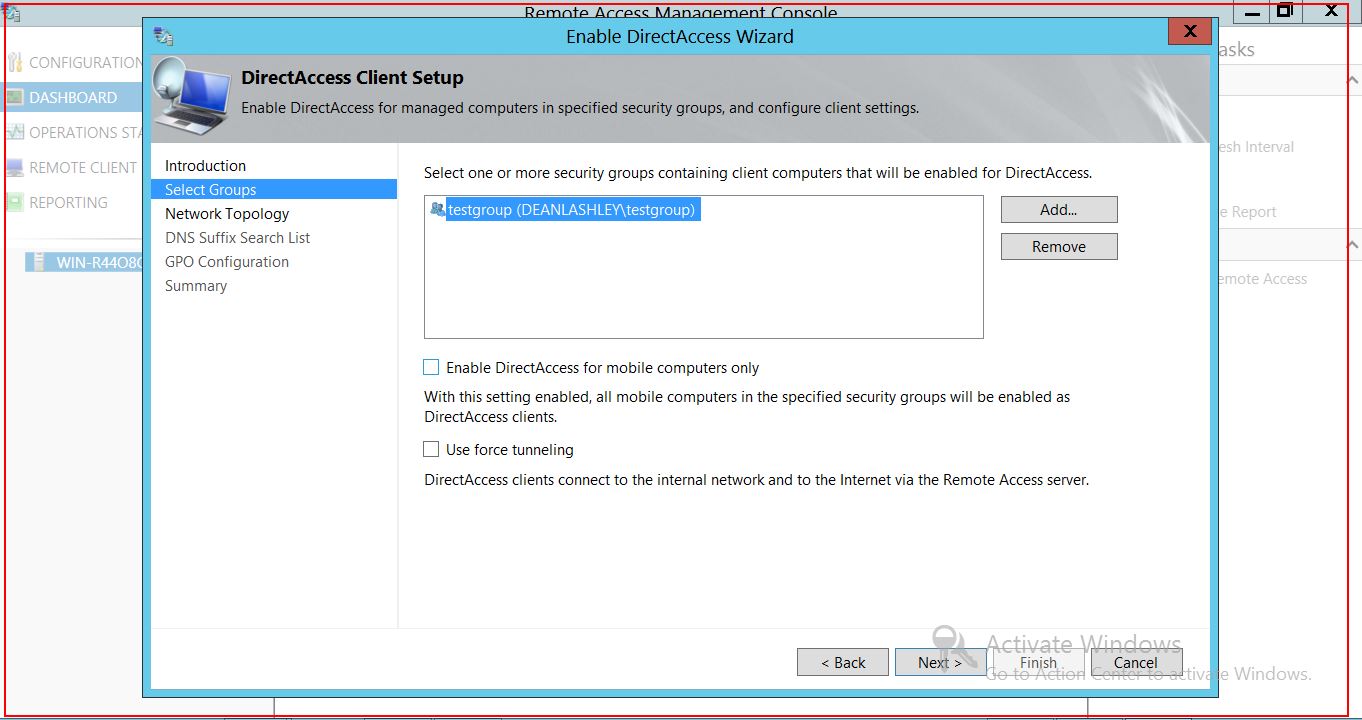This screenshot has height=720, width=1362.
Task: Select the Select Groups wizard step
Action: (x=211, y=190)
